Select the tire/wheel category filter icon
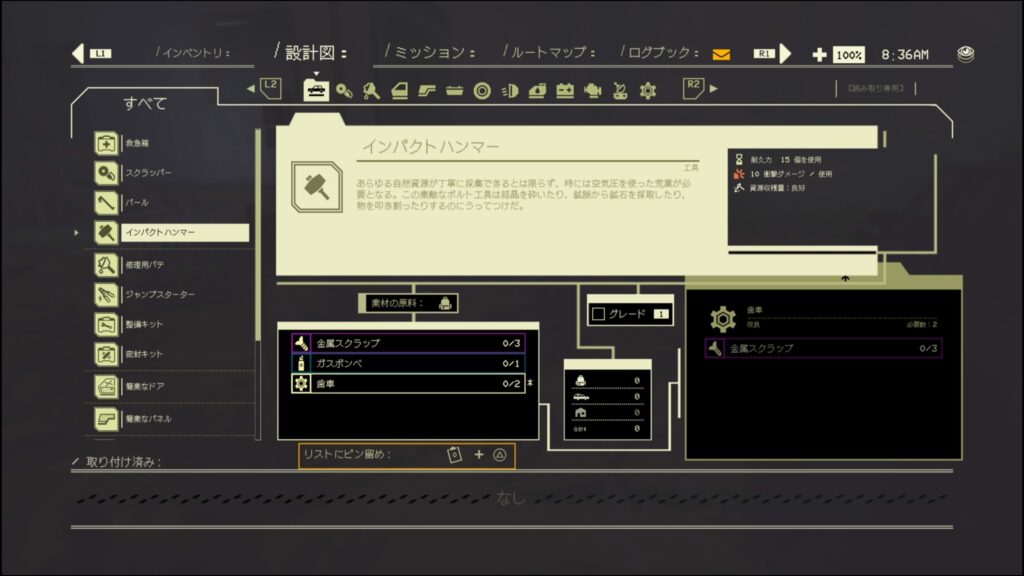The width and height of the screenshot is (1024, 576). (482, 91)
